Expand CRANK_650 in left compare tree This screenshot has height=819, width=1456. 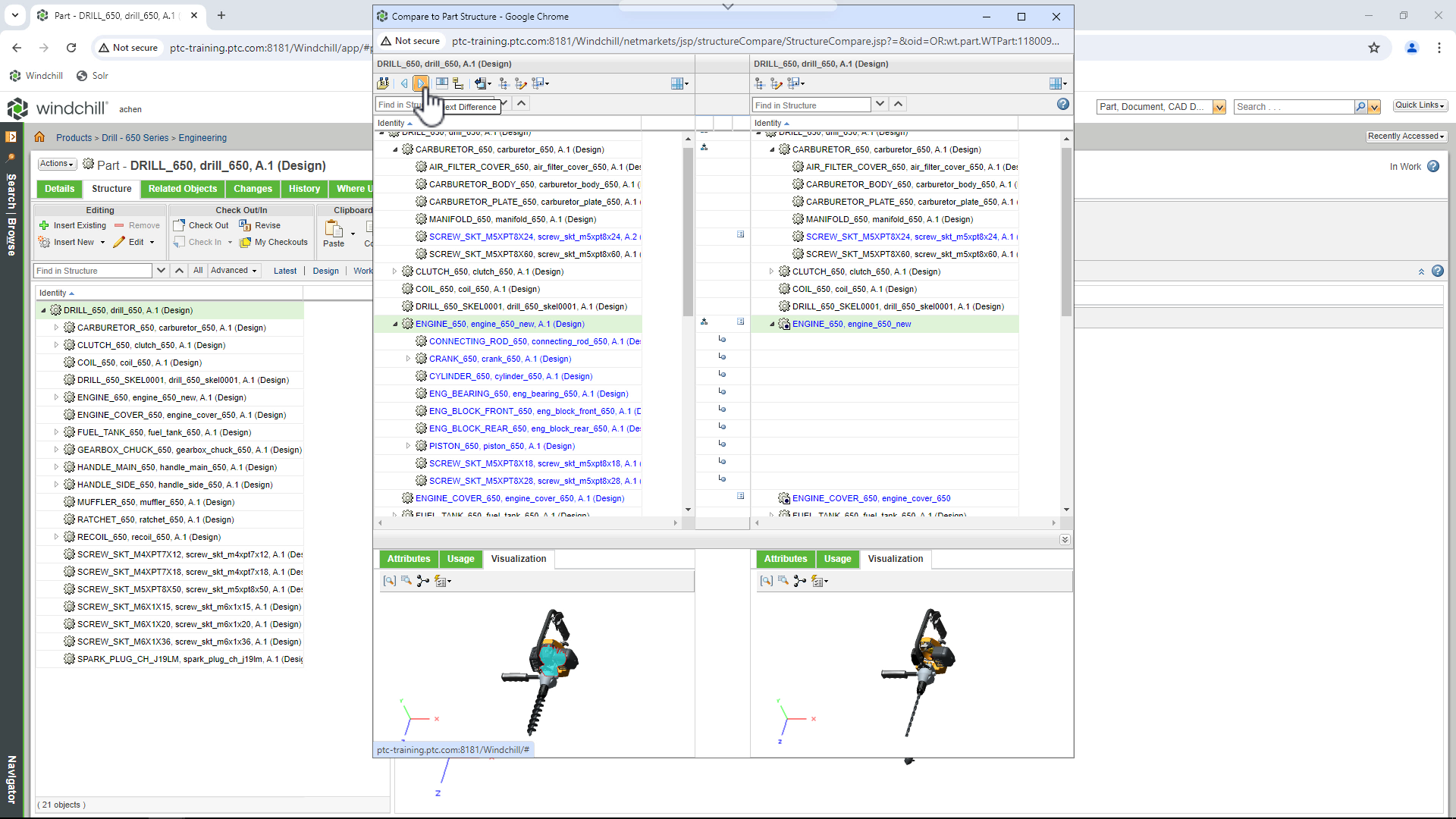click(x=408, y=359)
